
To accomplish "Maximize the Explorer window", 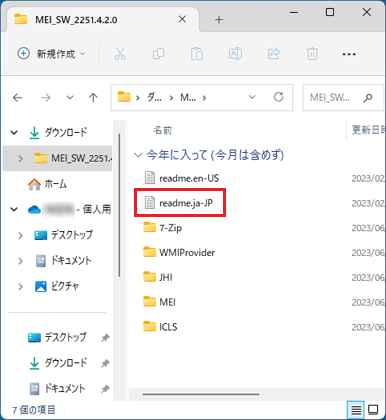I will click(x=330, y=12).
